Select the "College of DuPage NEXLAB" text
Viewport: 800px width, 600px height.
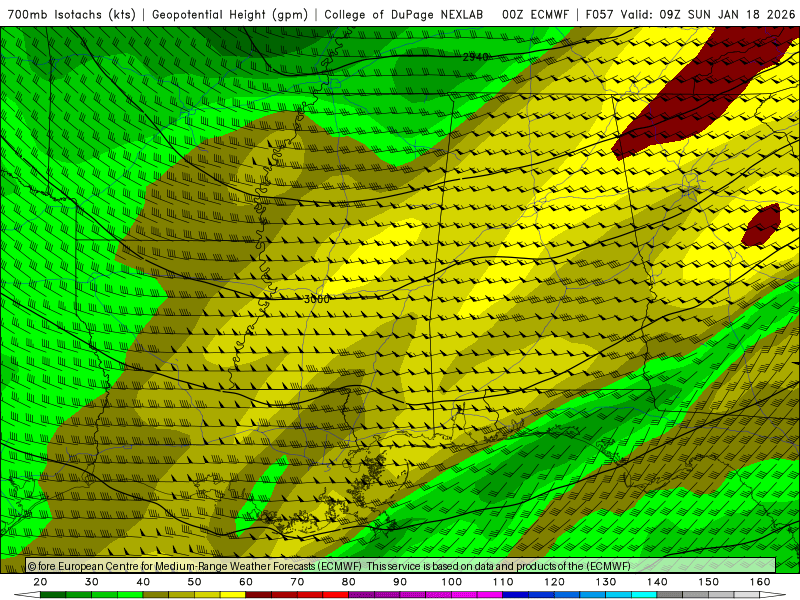tap(404, 14)
